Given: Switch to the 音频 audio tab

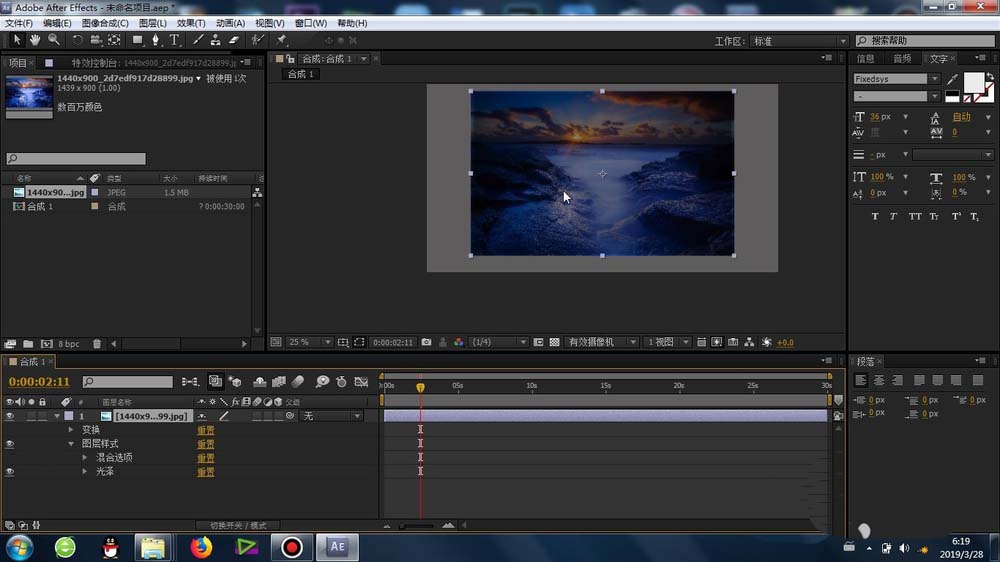Looking at the screenshot, I should tap(901, 59).
